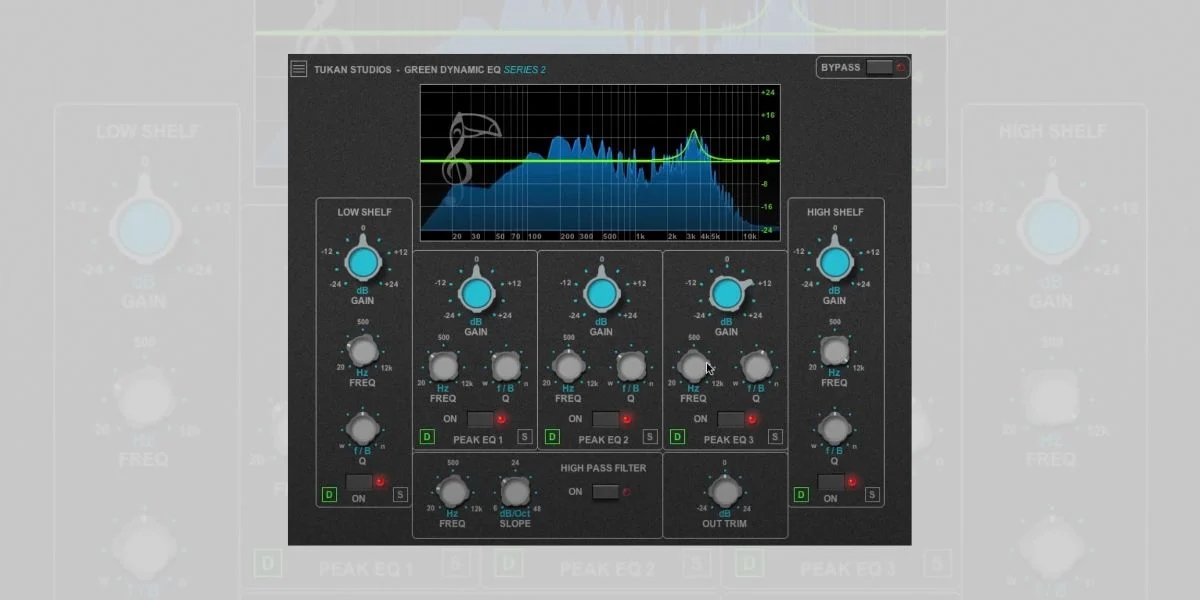Click the Low Shelf GAIN knob

coord(363,263)
